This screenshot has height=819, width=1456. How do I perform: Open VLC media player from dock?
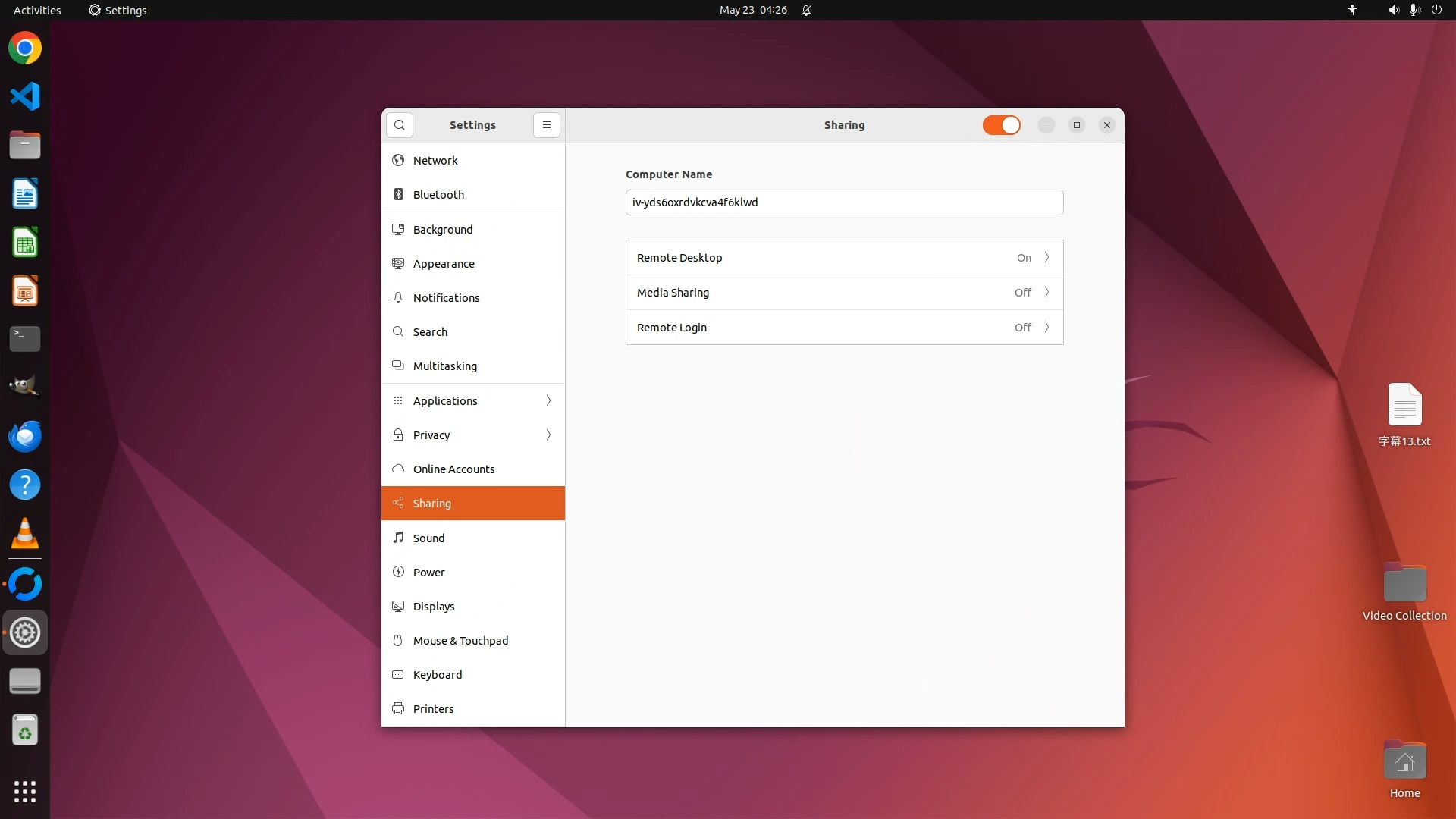point(25,534)
